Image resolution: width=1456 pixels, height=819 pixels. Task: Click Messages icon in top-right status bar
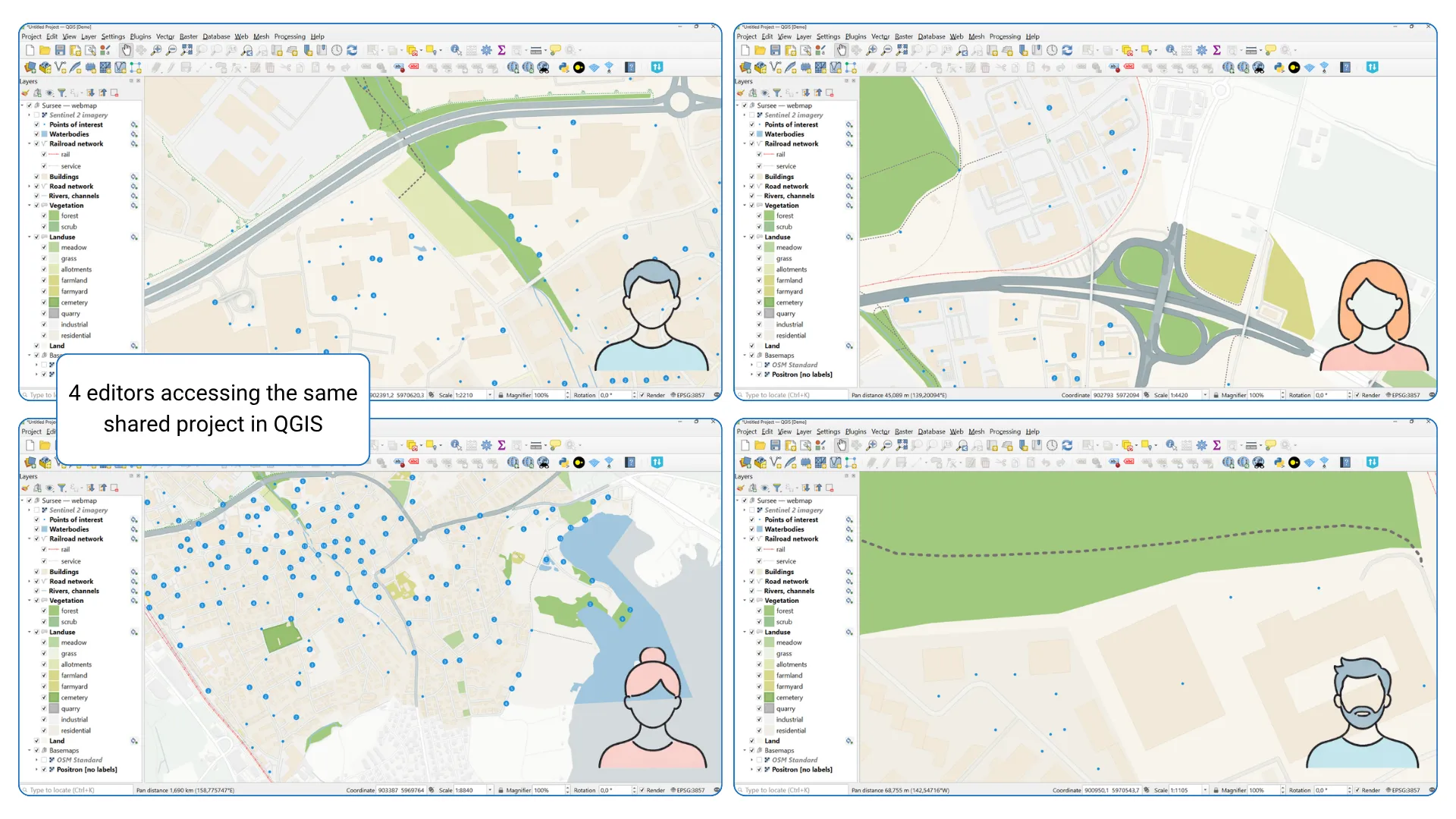coord(1432,395)
